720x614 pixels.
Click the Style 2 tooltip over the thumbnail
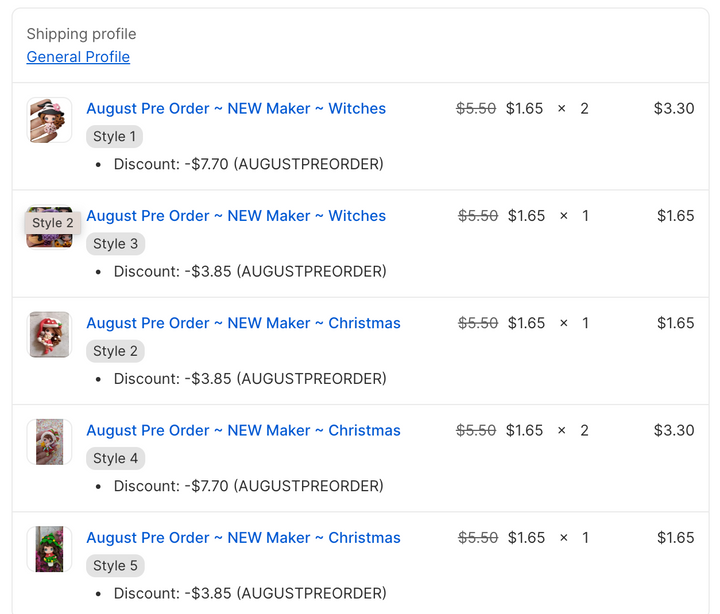[53, 223]
